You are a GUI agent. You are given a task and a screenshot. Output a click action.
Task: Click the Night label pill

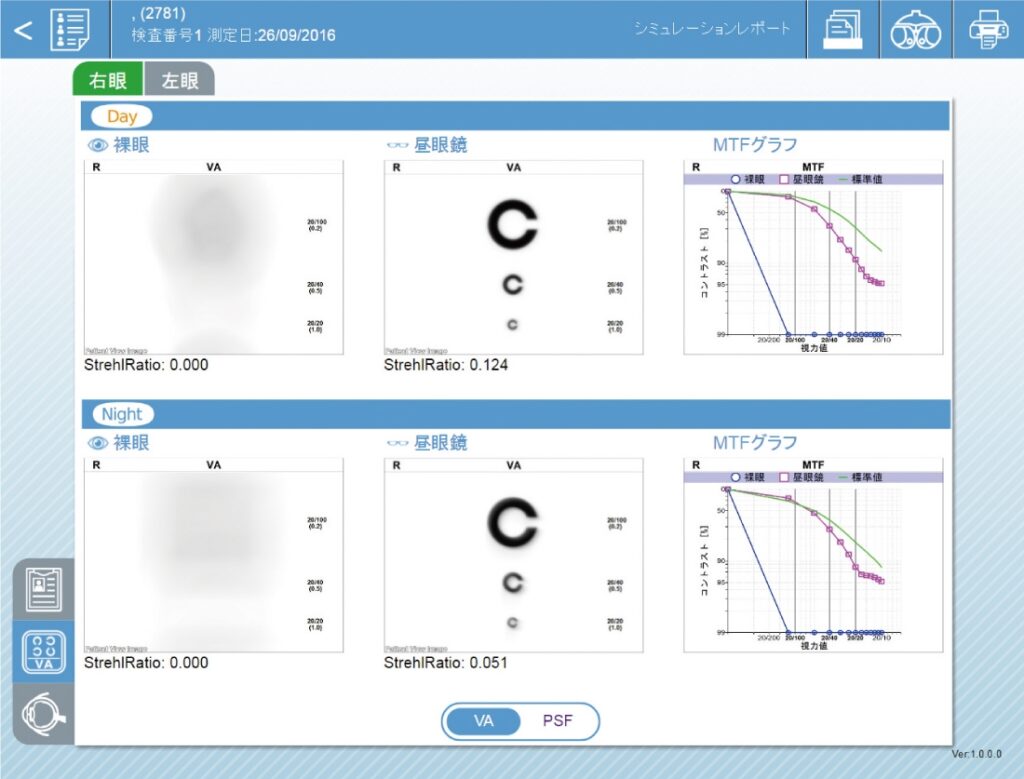122,414
